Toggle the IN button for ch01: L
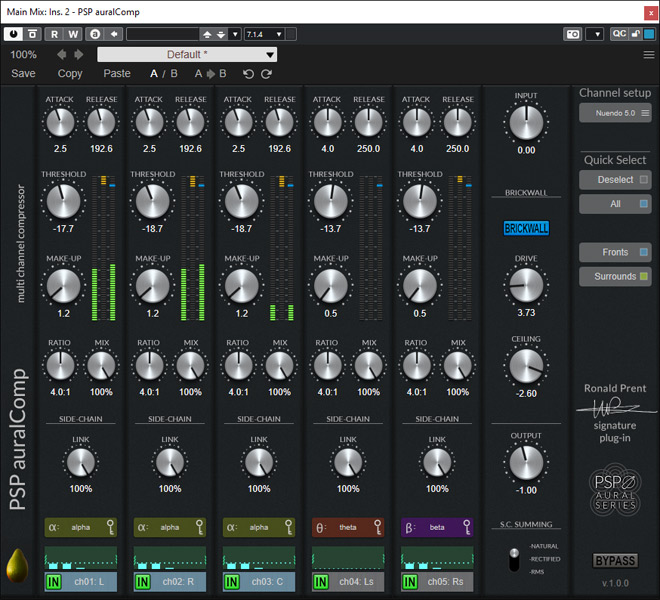 pos(53,581)
